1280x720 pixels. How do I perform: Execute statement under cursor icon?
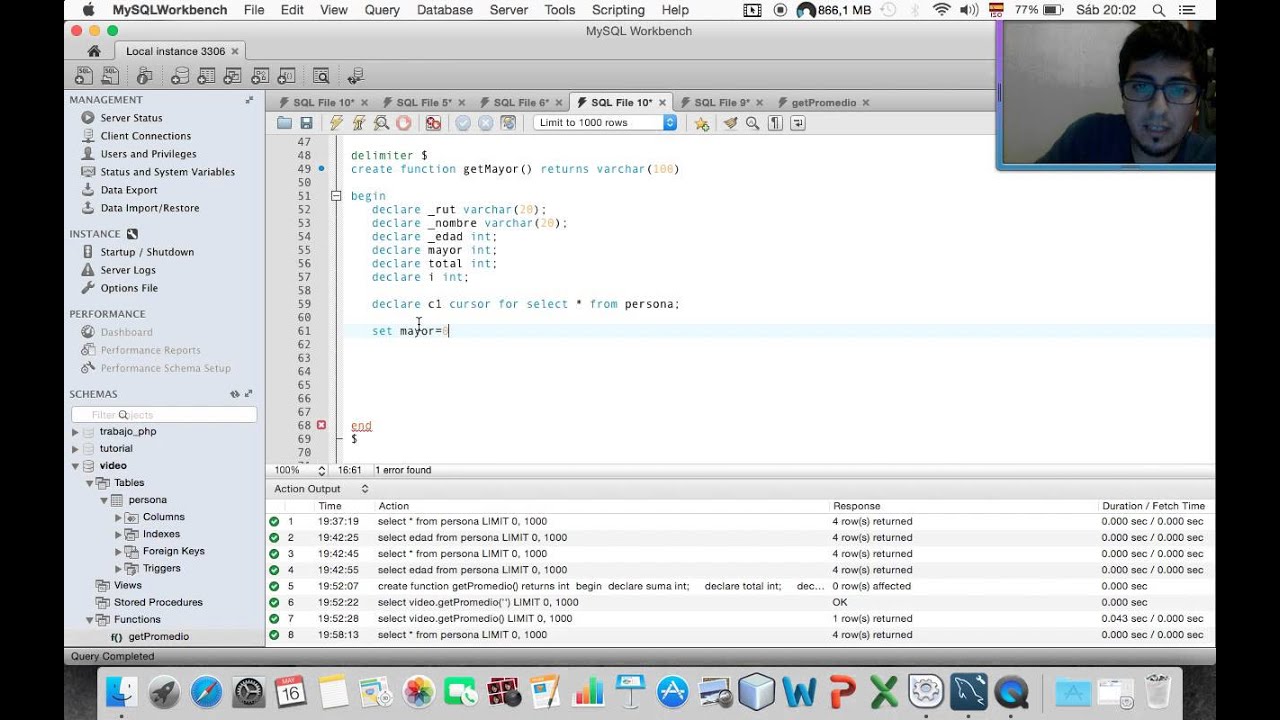point(358,123)
